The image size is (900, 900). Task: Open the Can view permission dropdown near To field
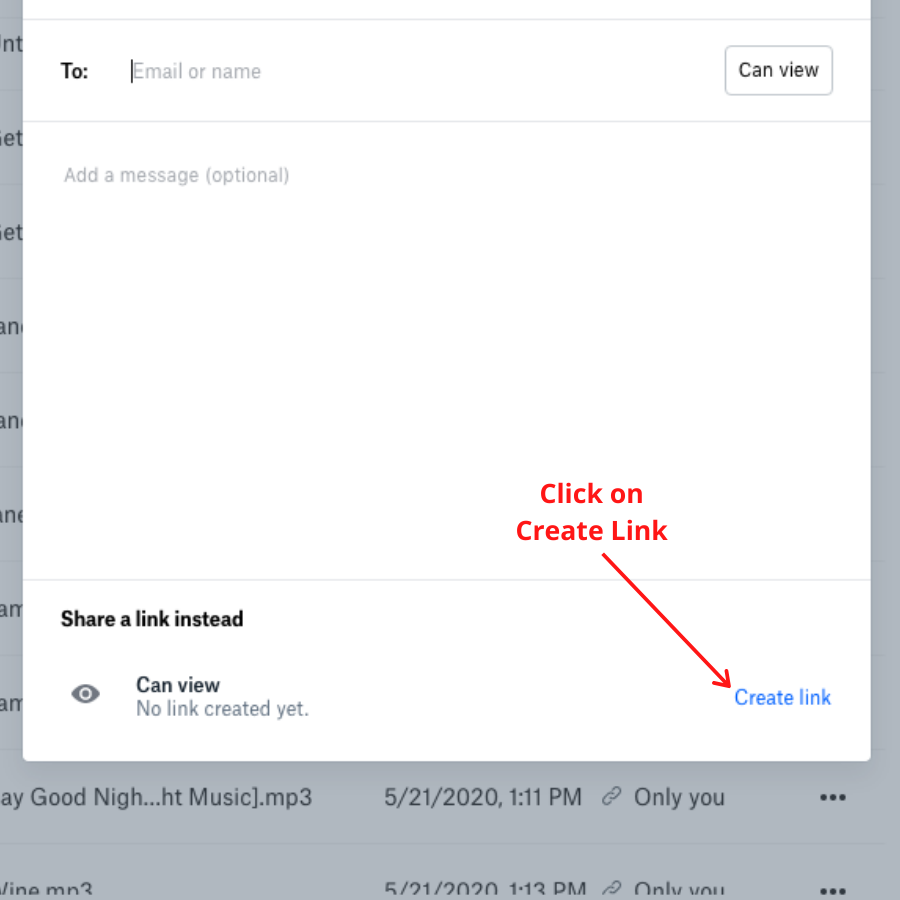coord(778,70)
